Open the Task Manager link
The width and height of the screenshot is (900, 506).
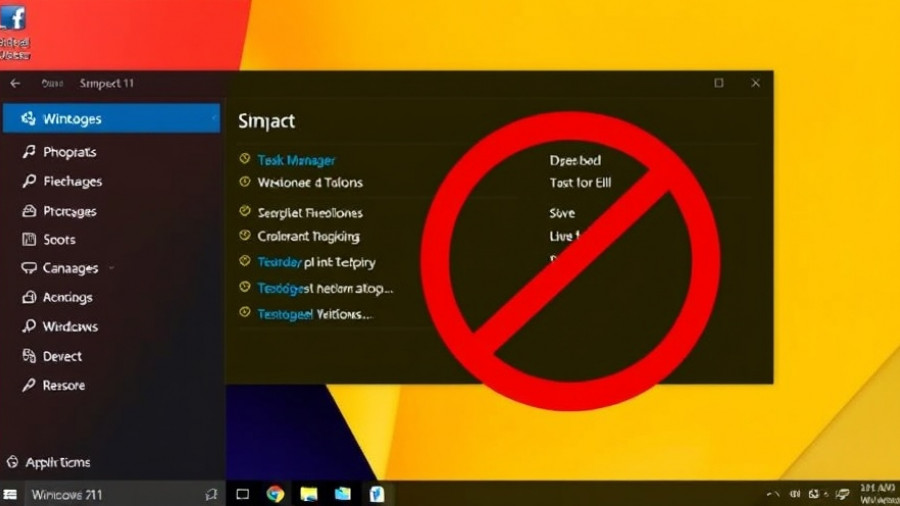pyautogui.click(x=296, y=160)
